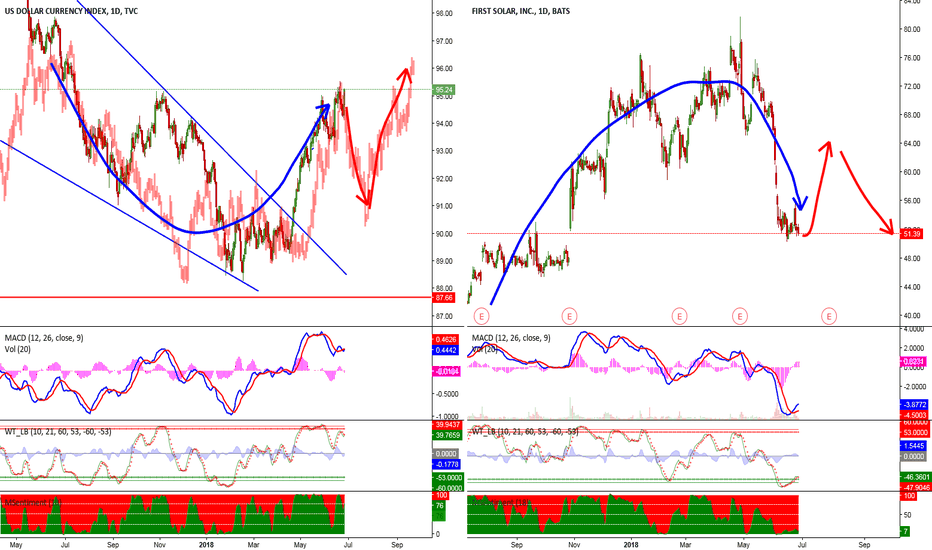The width and height of the screenshot is (932, 550).
Task: Click the 2018 label on dollar chart time axis
Action: pyautogui.click(x=206, y=545)
